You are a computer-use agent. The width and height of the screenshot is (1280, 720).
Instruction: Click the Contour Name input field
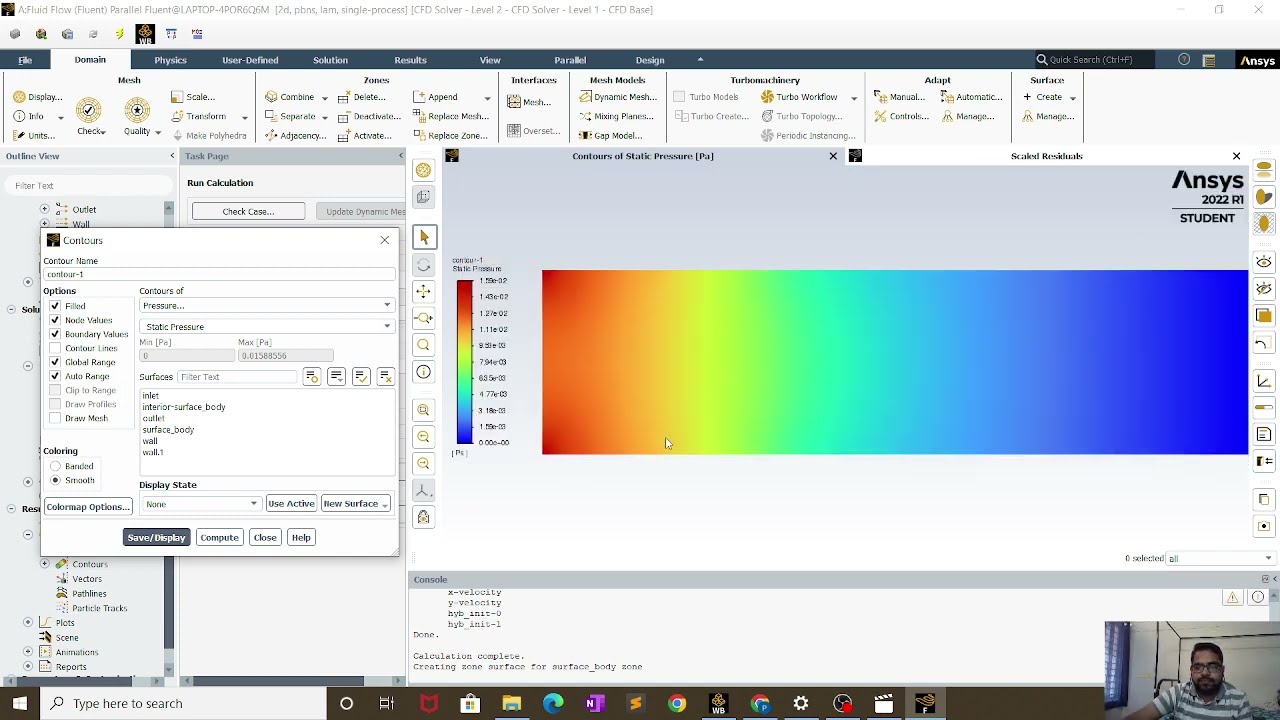pyautogui.click(x=219, y=274)
